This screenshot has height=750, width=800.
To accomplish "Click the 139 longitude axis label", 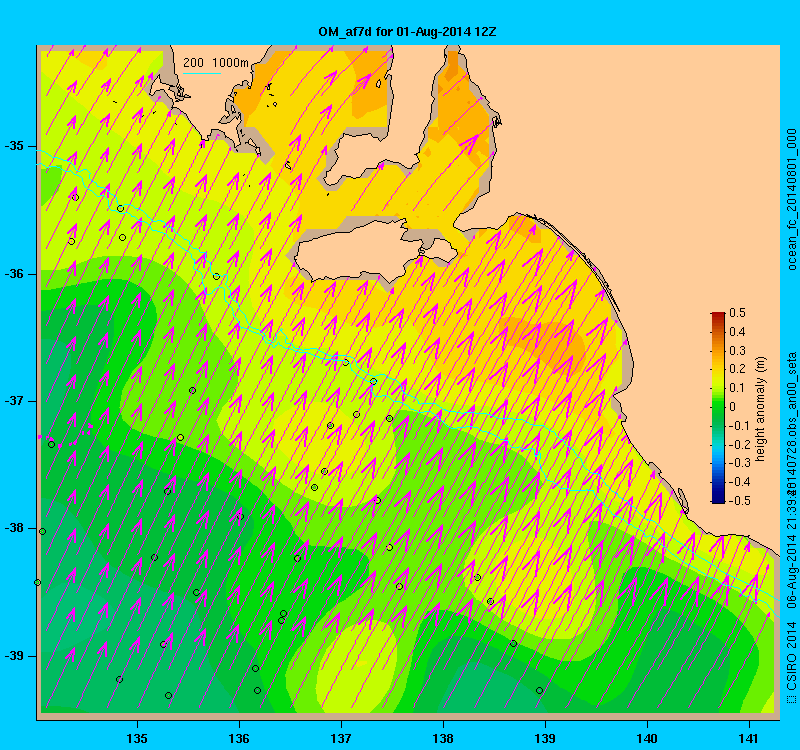I will pyautogui.click(x=545, y=738).
